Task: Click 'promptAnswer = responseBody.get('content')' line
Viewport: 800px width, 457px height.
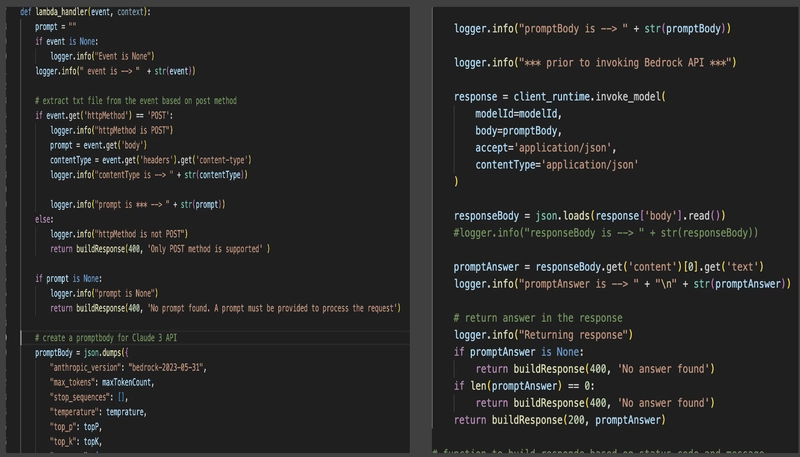Action: click(609, 267)
